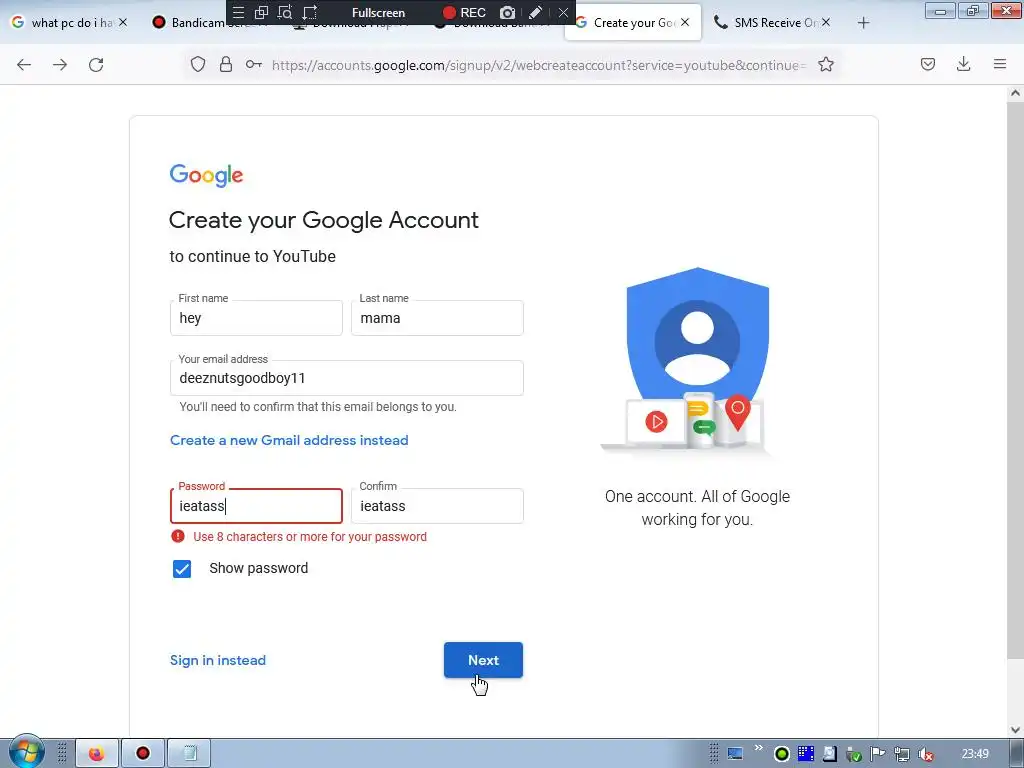Focus the First name field
Viewport: 1024px width, 768px height.
click(x=256, y=318)
